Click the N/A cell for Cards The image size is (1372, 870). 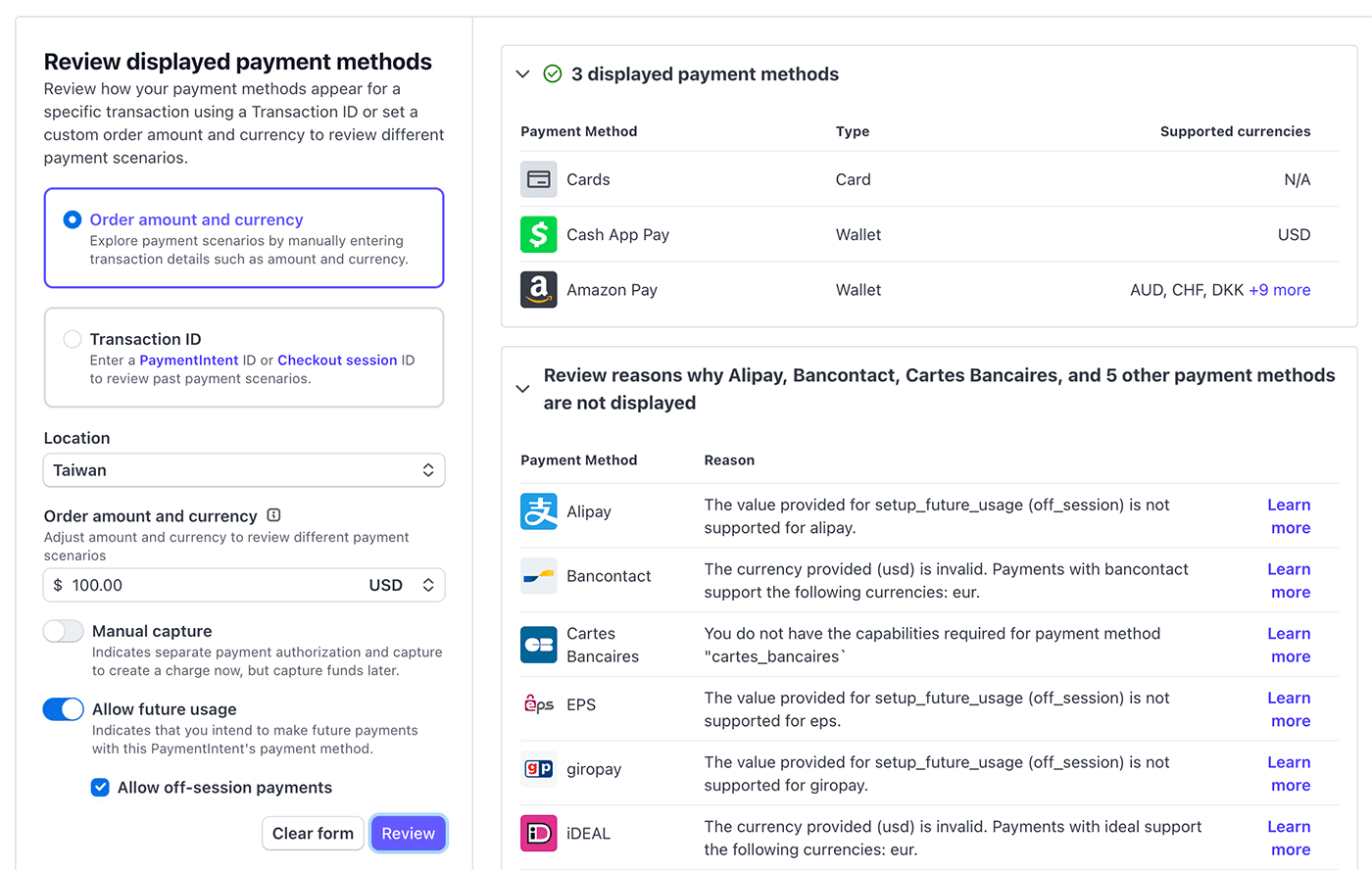(1298, 179)
